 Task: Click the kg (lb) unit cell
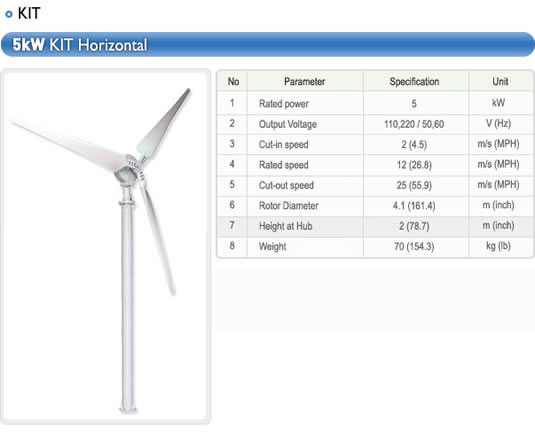pos(498,246)
